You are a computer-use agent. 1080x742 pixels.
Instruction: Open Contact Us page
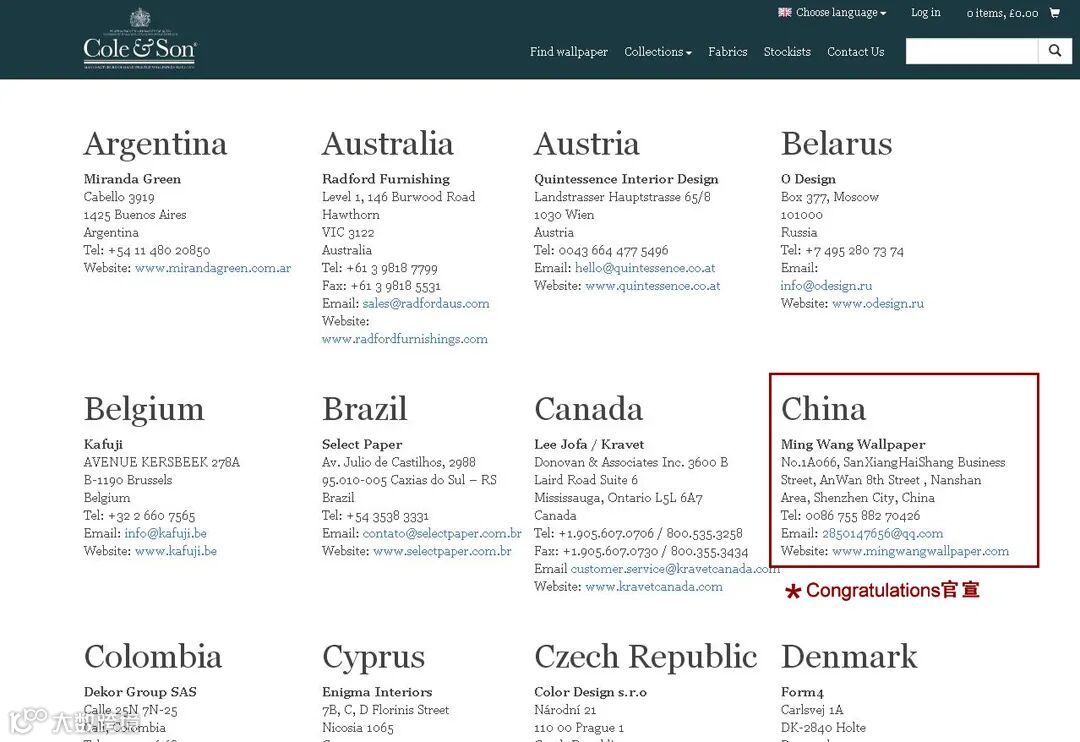[x=855, y=52]
